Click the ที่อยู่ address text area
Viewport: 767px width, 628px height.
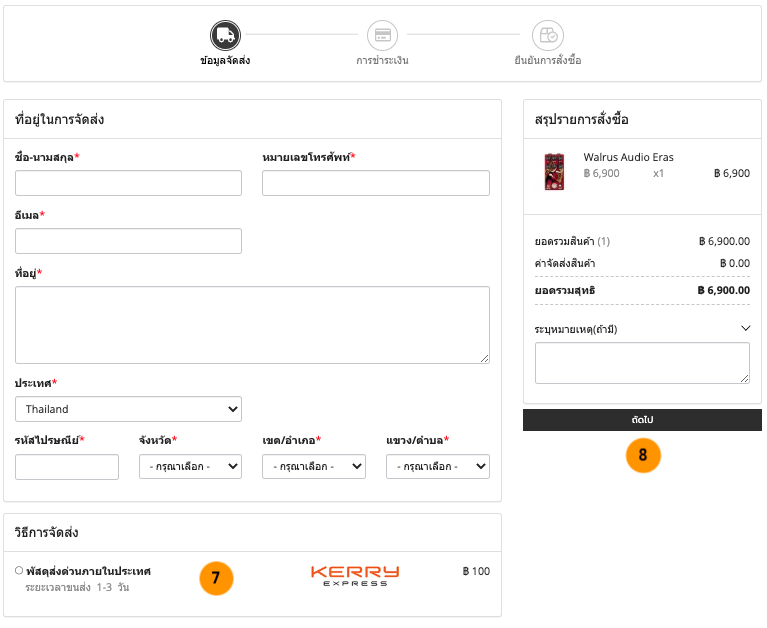pos(252,325)
